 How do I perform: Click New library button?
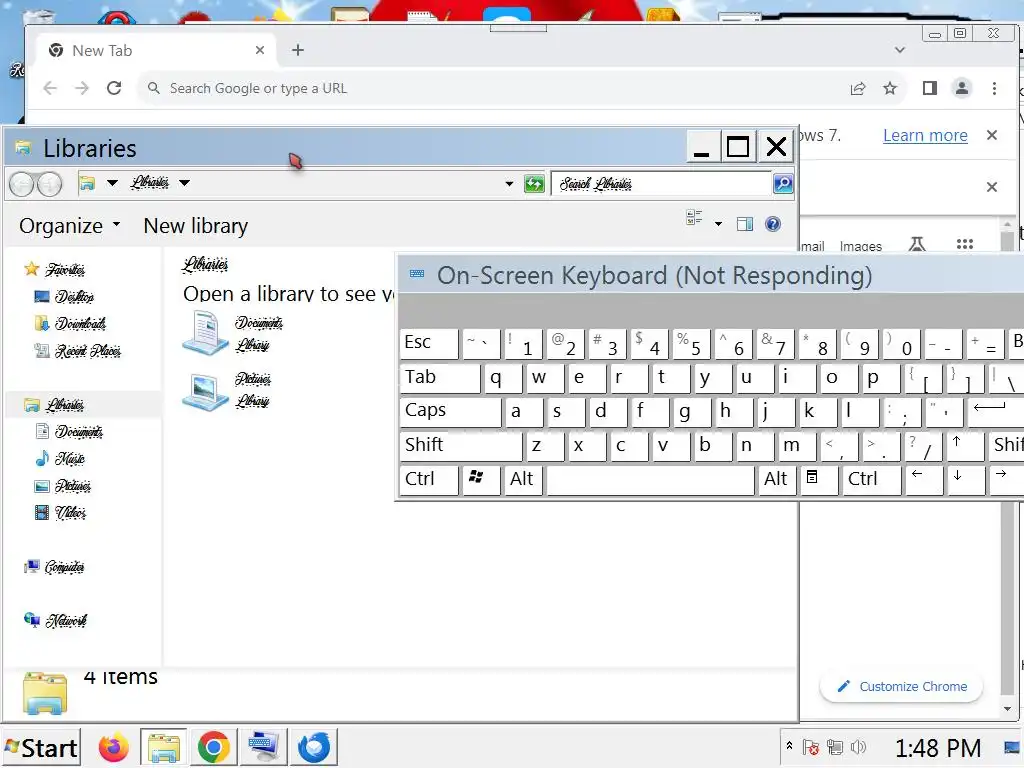[196, 226]
